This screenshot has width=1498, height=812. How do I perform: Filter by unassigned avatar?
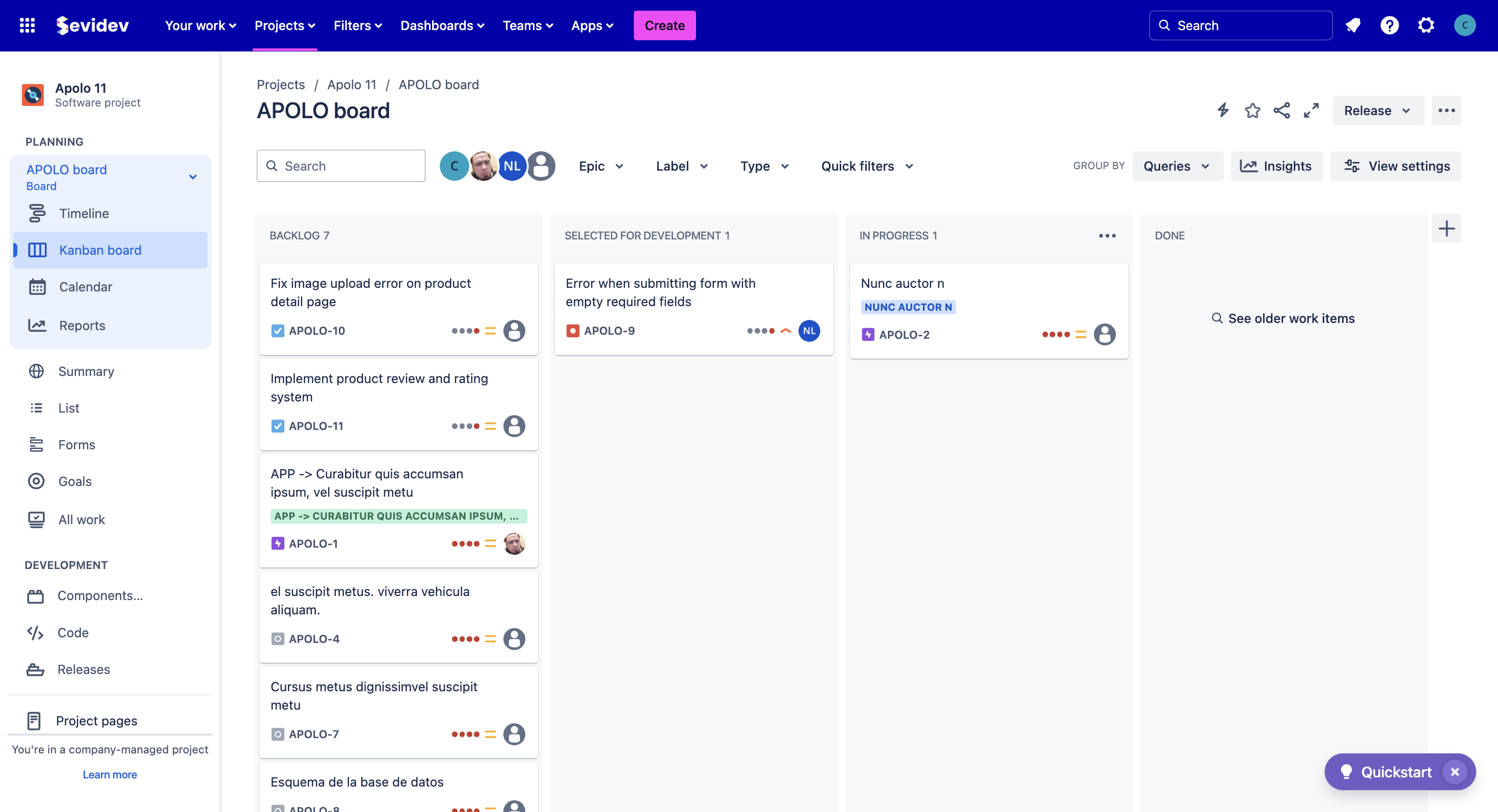tap(541, 166)
